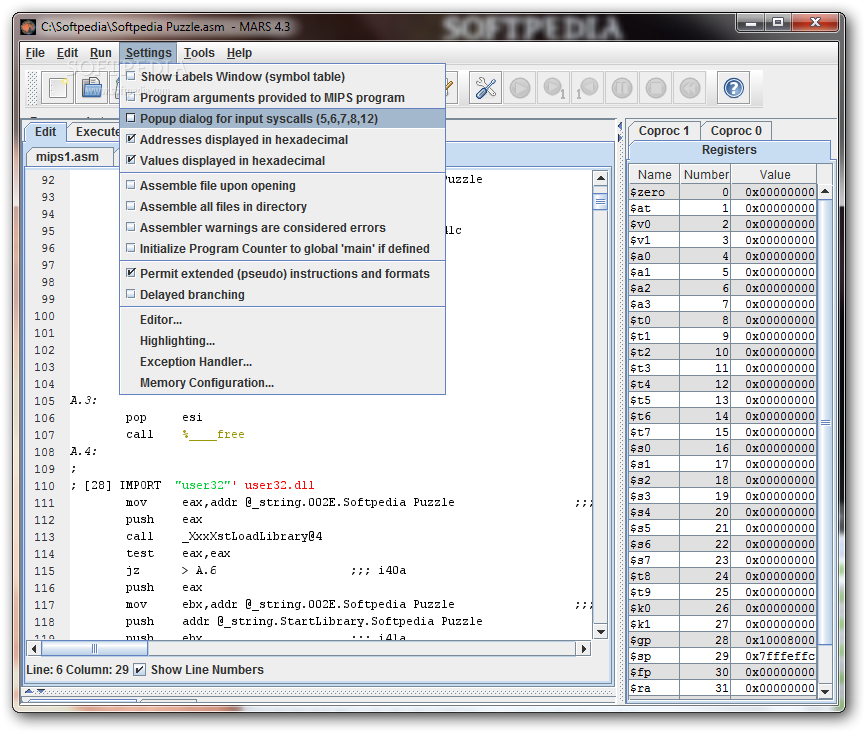
Task: Click the Reset rewind icon
Action: coord(690,88)
